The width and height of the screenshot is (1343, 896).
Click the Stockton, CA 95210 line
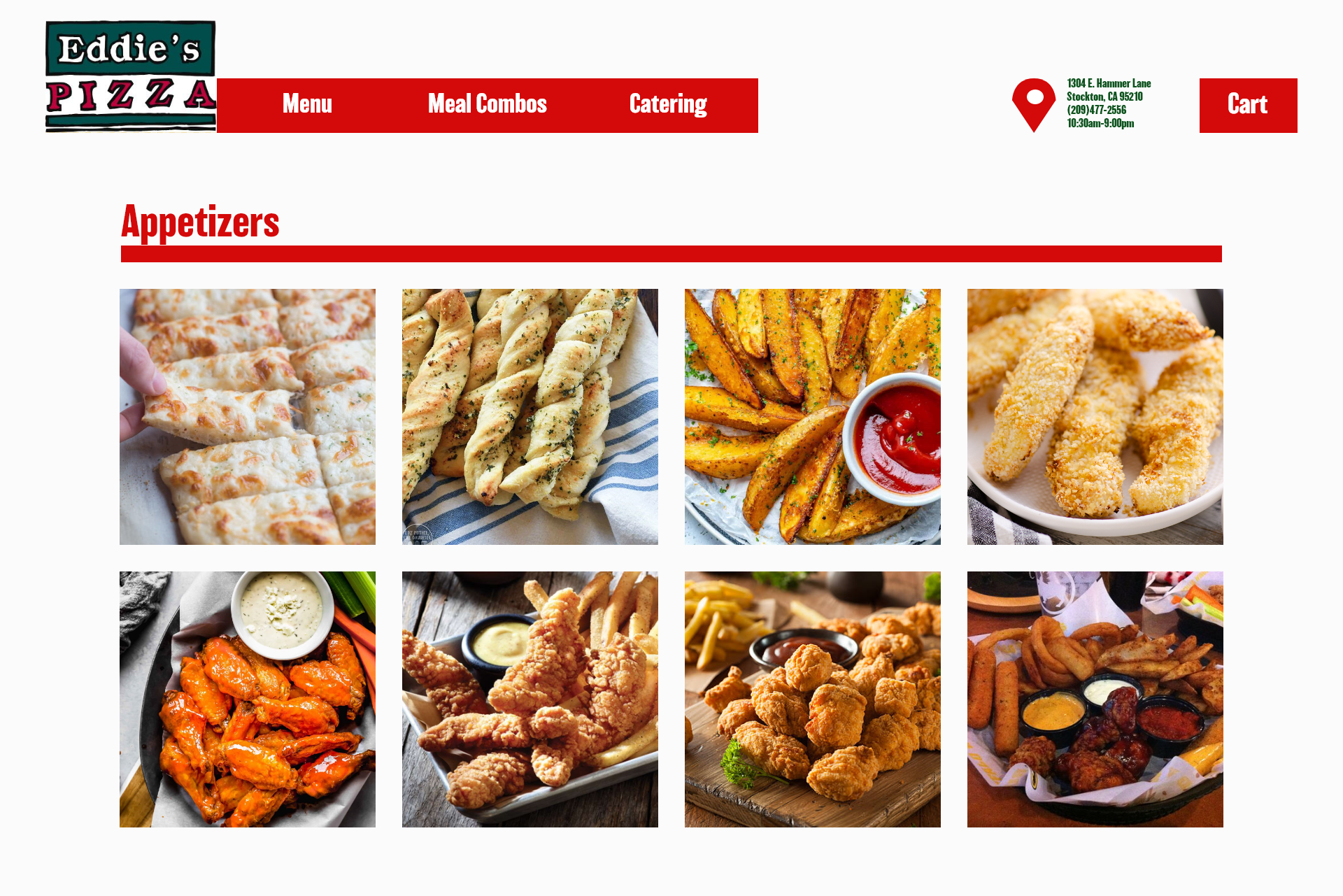click(x=1104, y=97)
